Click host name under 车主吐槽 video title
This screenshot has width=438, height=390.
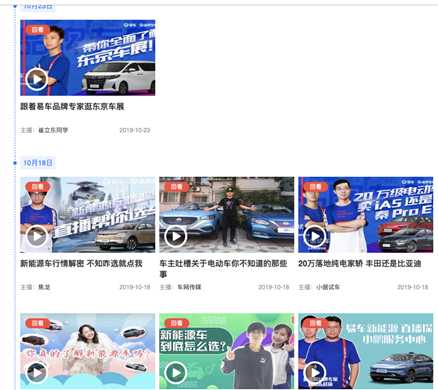(189, 287)
